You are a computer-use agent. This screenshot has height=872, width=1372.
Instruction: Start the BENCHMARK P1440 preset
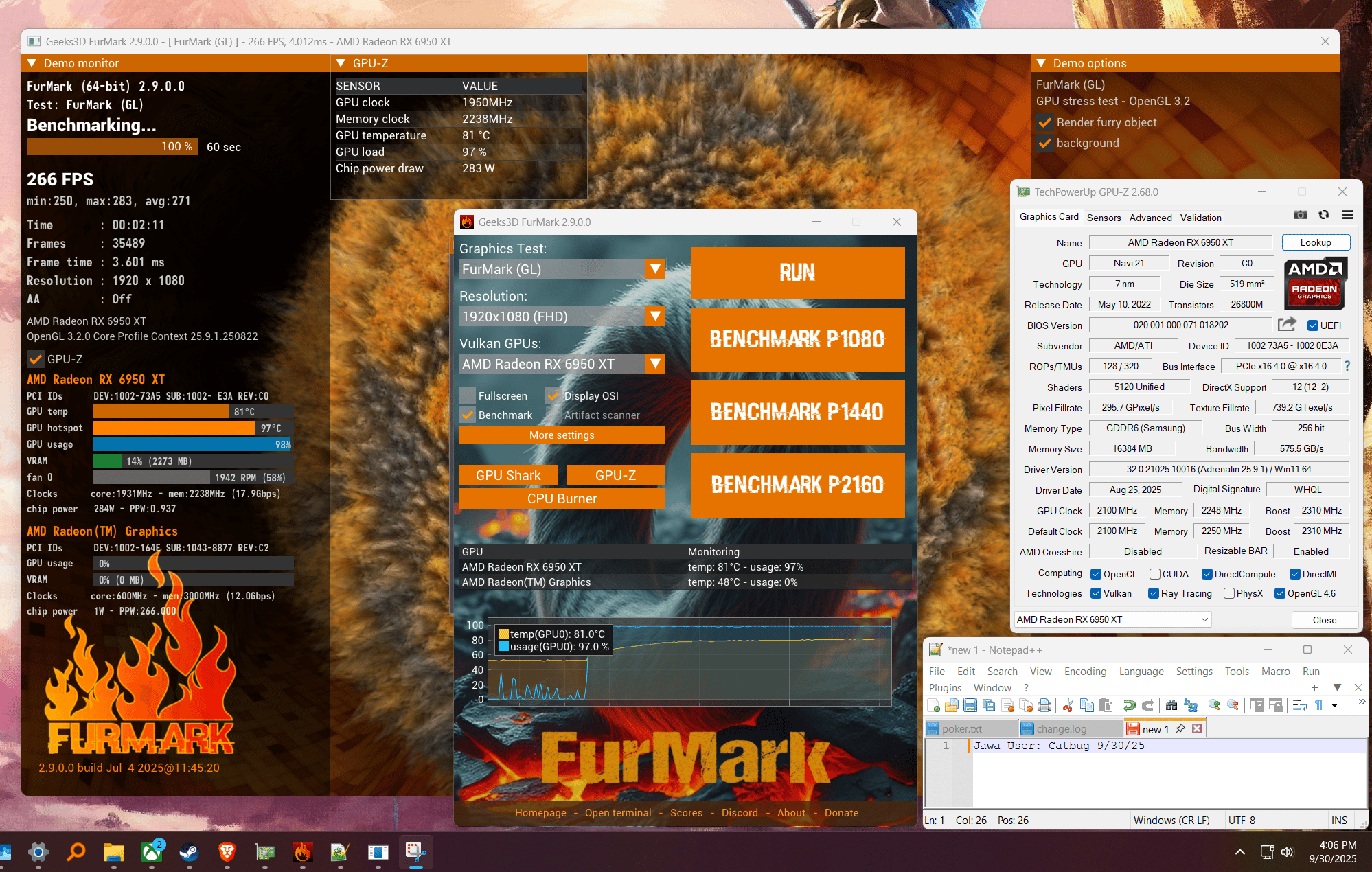pyautogui.click(x=797, y=412)
